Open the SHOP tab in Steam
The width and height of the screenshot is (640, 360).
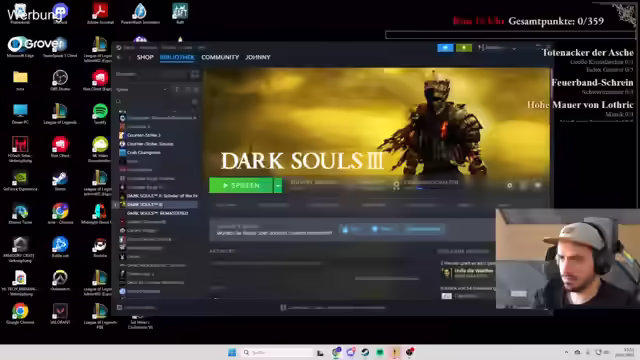point(145,58)
